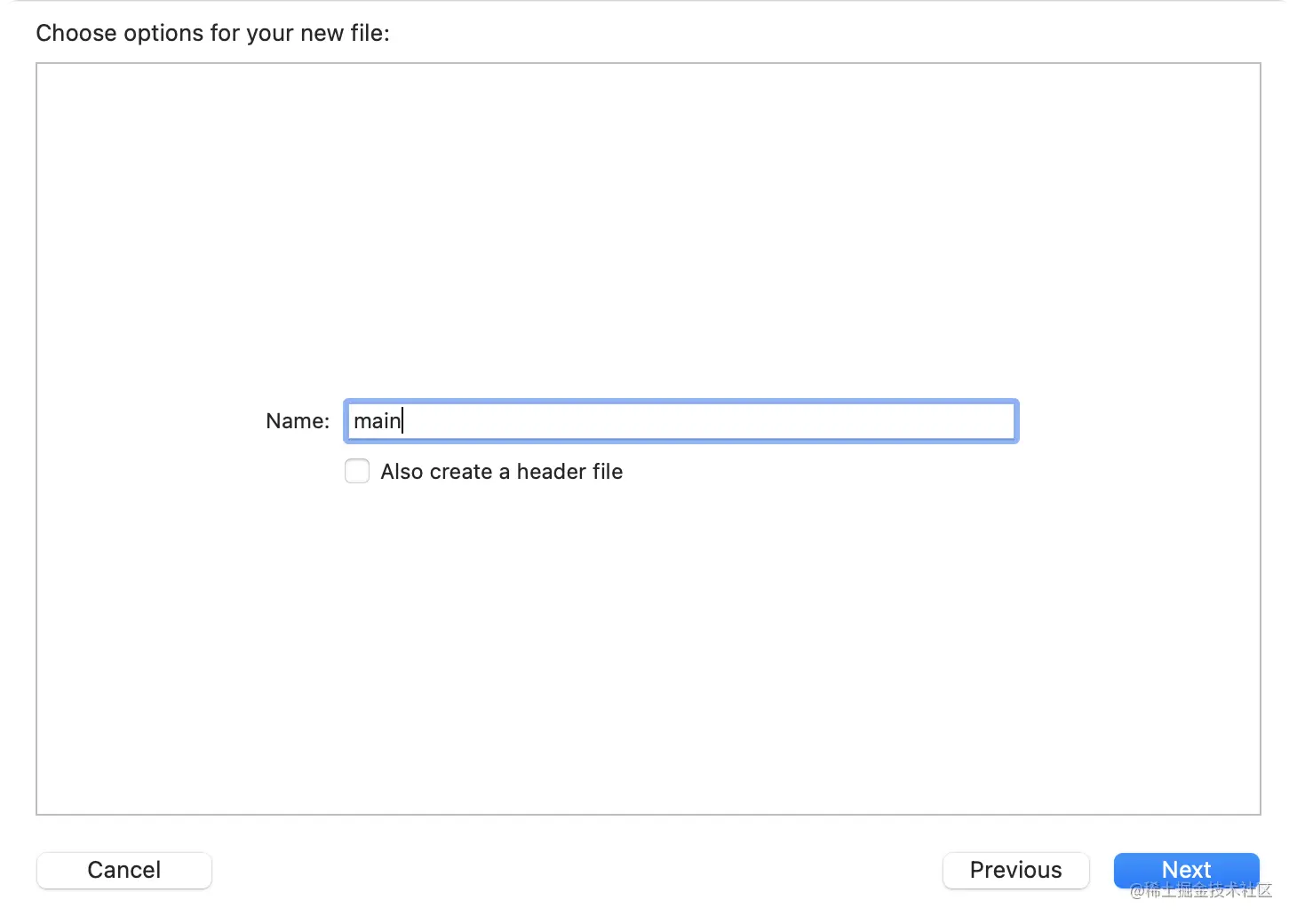The height and width of the screenshot is (924, 1297).
Task: Click the Name text field
Action: pos(680,421)
